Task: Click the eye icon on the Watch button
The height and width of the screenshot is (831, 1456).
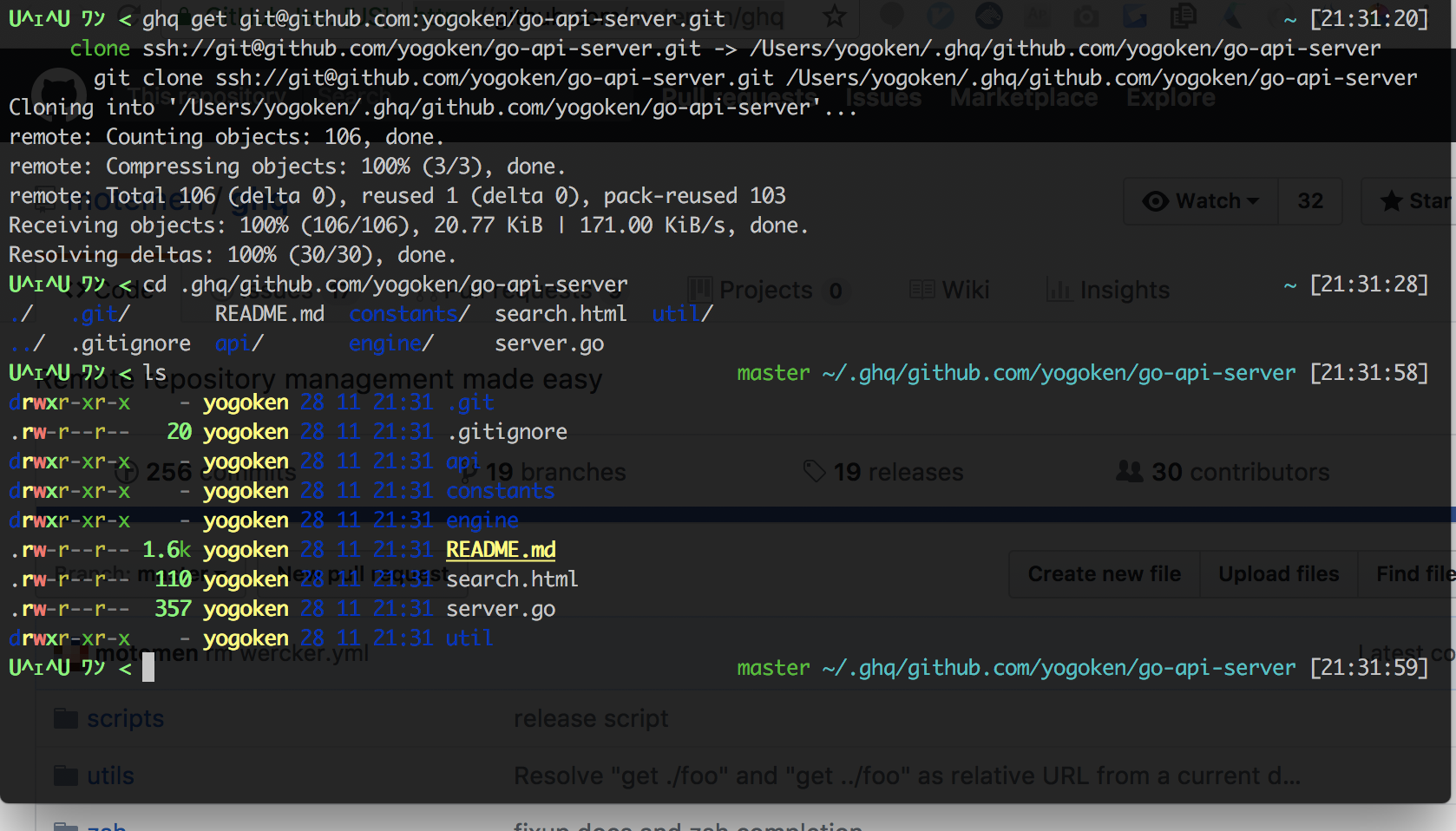Action: (x=1154, y=200)
